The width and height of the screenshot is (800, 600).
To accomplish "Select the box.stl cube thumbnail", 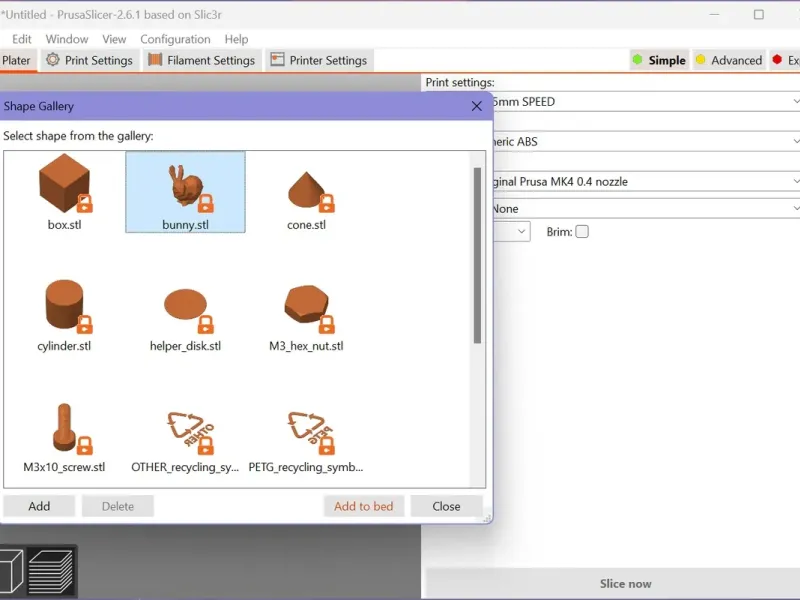I will (x=64, y=184).
